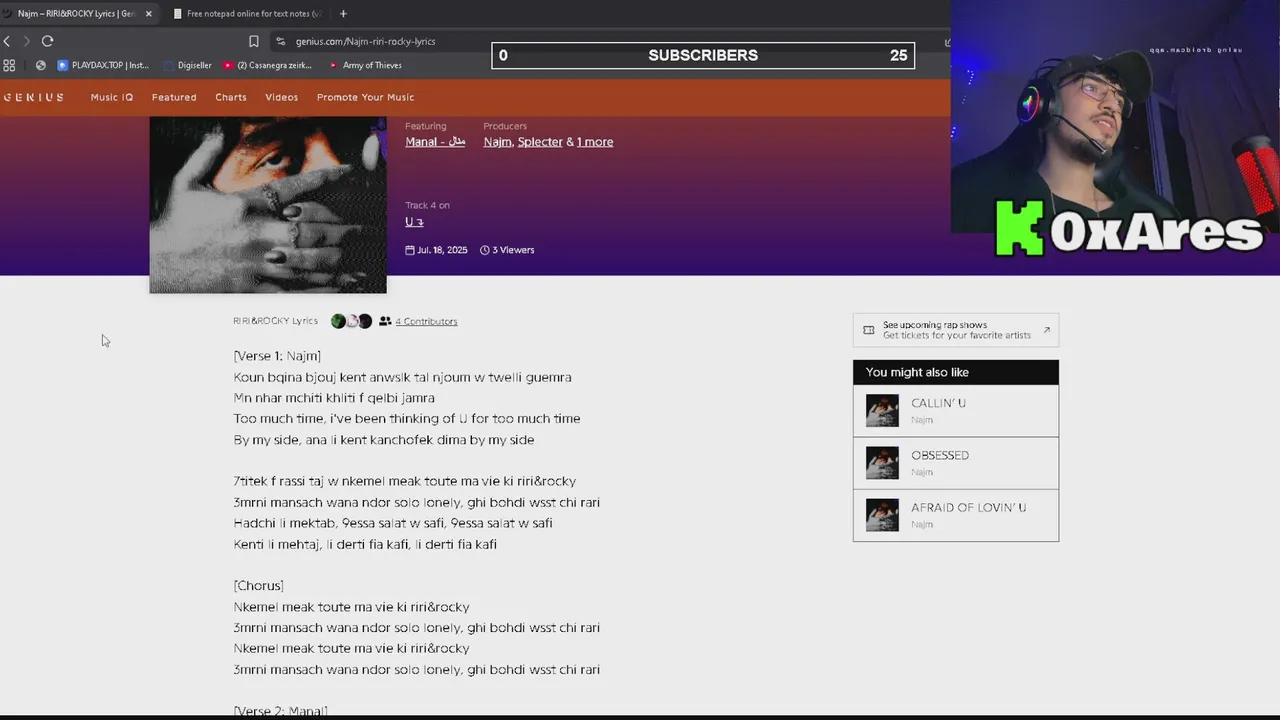1280x720 pixels.
Task: Click the globe icon in bookmarks bar
Action: click(40, 65)
